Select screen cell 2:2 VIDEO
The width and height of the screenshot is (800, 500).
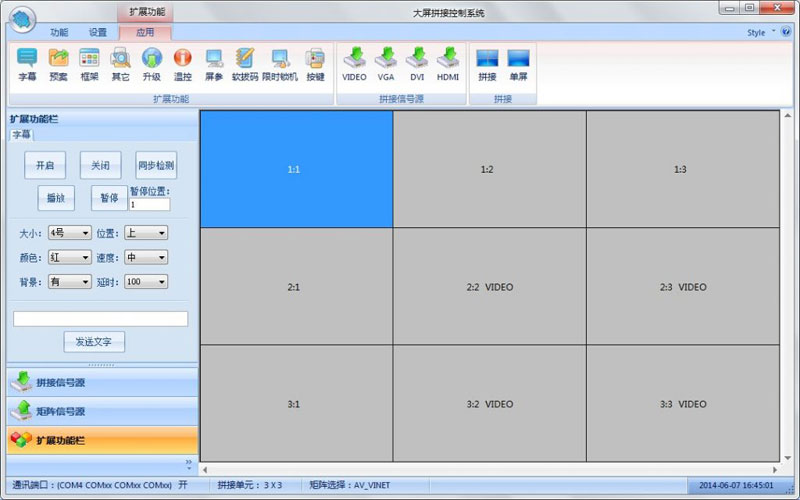coord(490,286)
